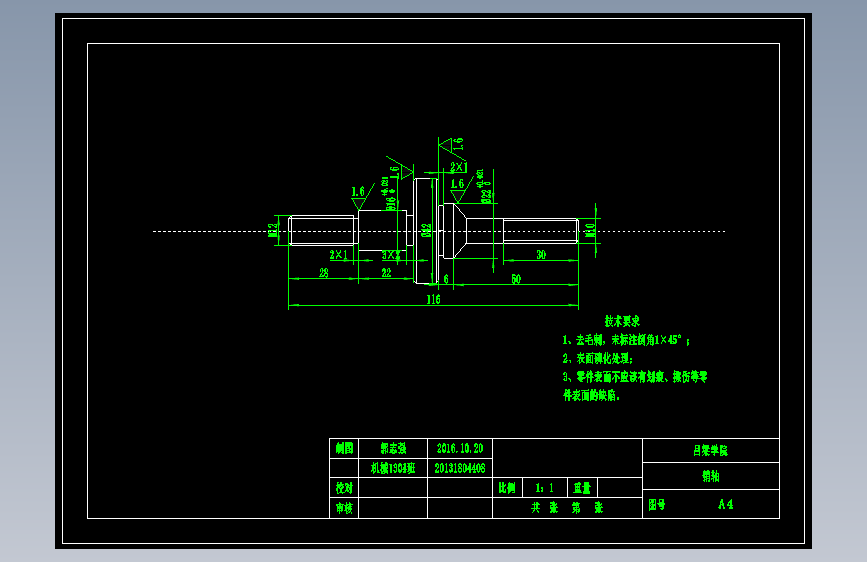Pick the 6 width dimension
867x562 pixels.
click(446, 279)
